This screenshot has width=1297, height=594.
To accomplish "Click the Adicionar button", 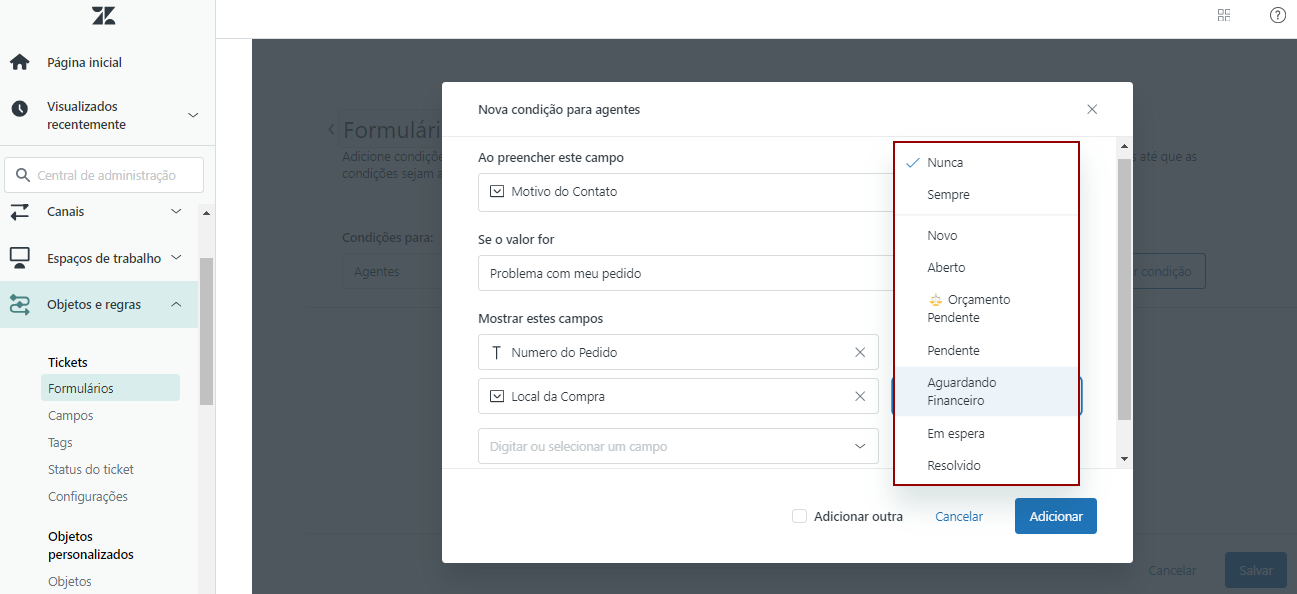I will tap(1055, 516).
